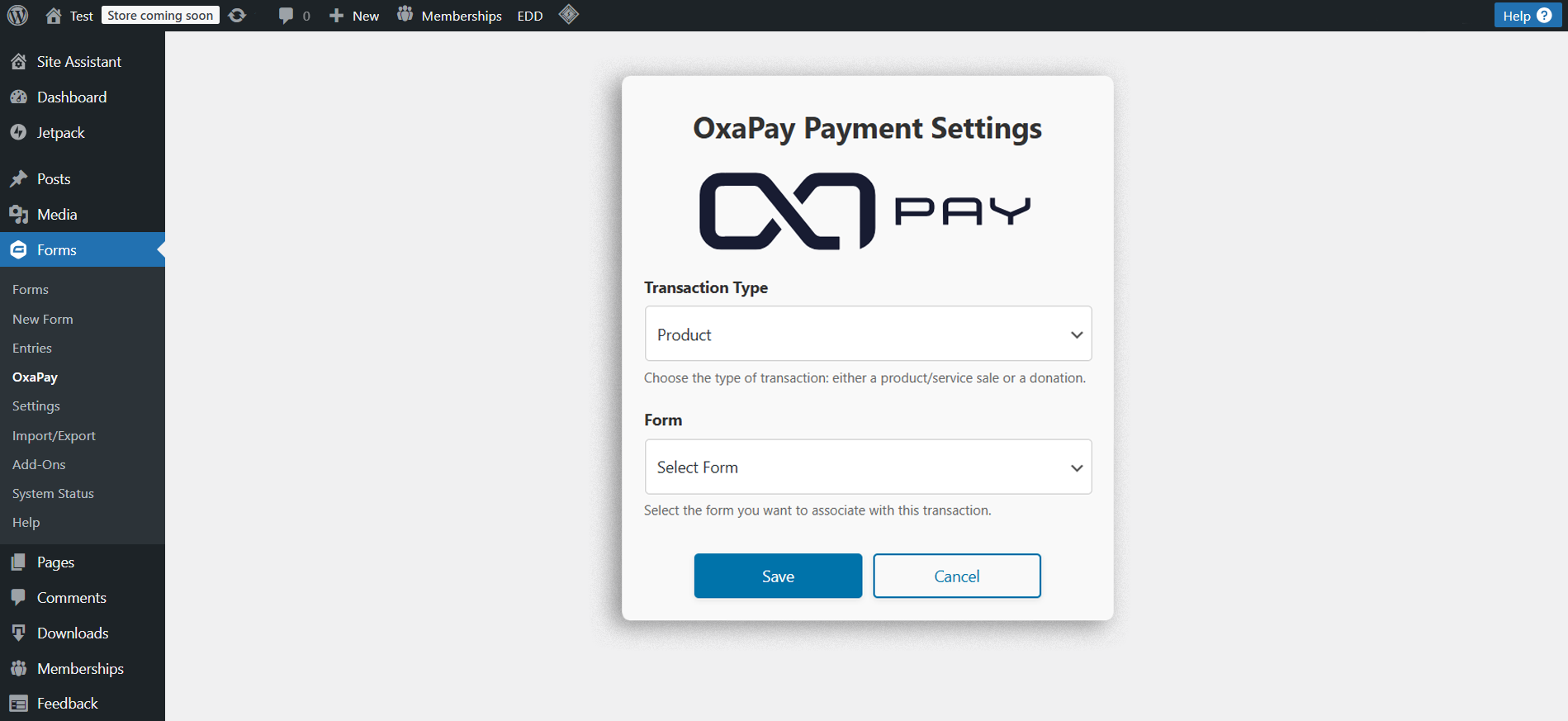This screenshot has width=1568, height=721.
Task: Select Entries in the Forms submenu
Action: (x=32, y=349)
